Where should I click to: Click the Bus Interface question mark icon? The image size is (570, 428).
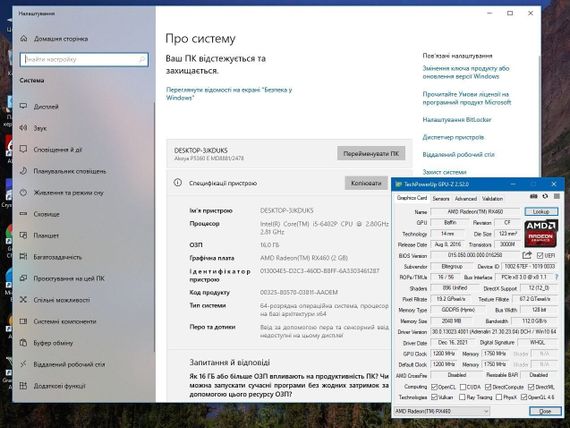[557, 277]
